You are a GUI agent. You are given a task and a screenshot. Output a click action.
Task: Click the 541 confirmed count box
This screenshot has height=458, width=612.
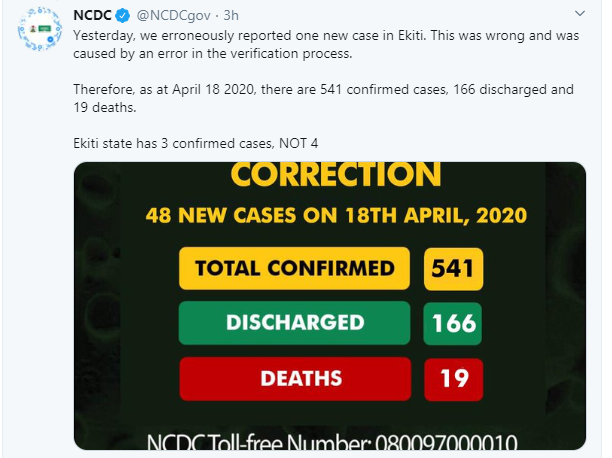453,269
